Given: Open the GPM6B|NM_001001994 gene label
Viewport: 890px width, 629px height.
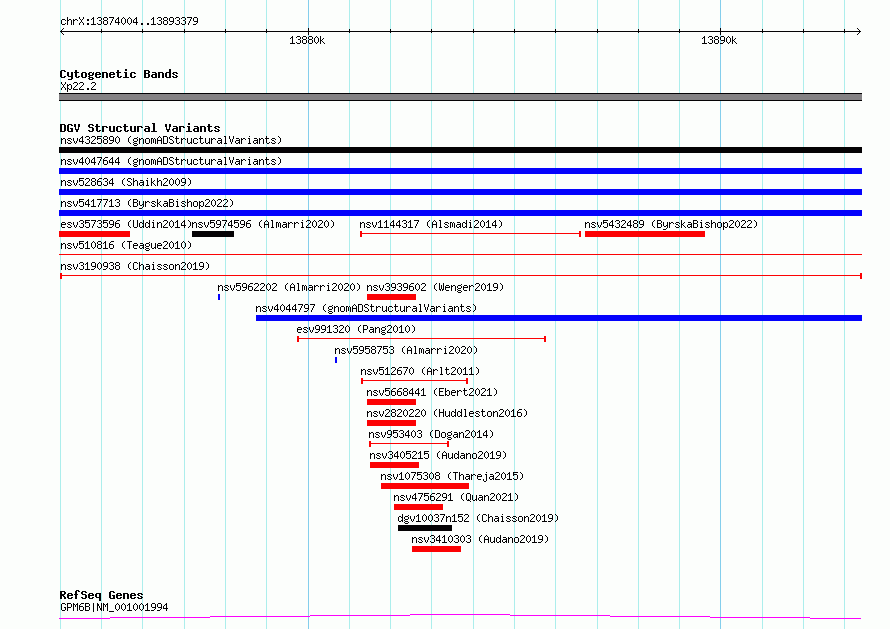Looking at the screenshot, I should pyautogui.click(x=114, y=607).
